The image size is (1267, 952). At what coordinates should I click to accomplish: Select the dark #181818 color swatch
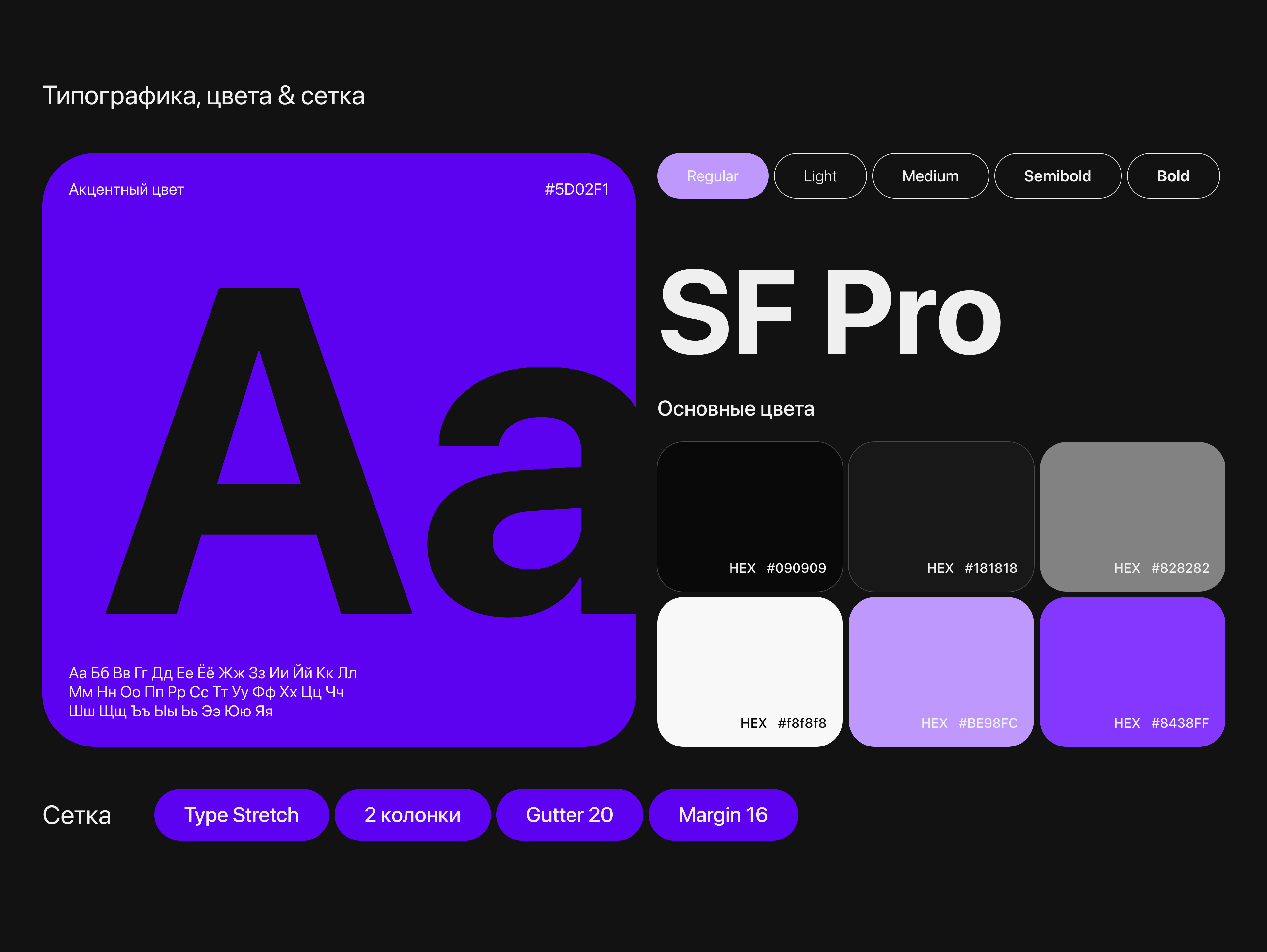point(940,516)
